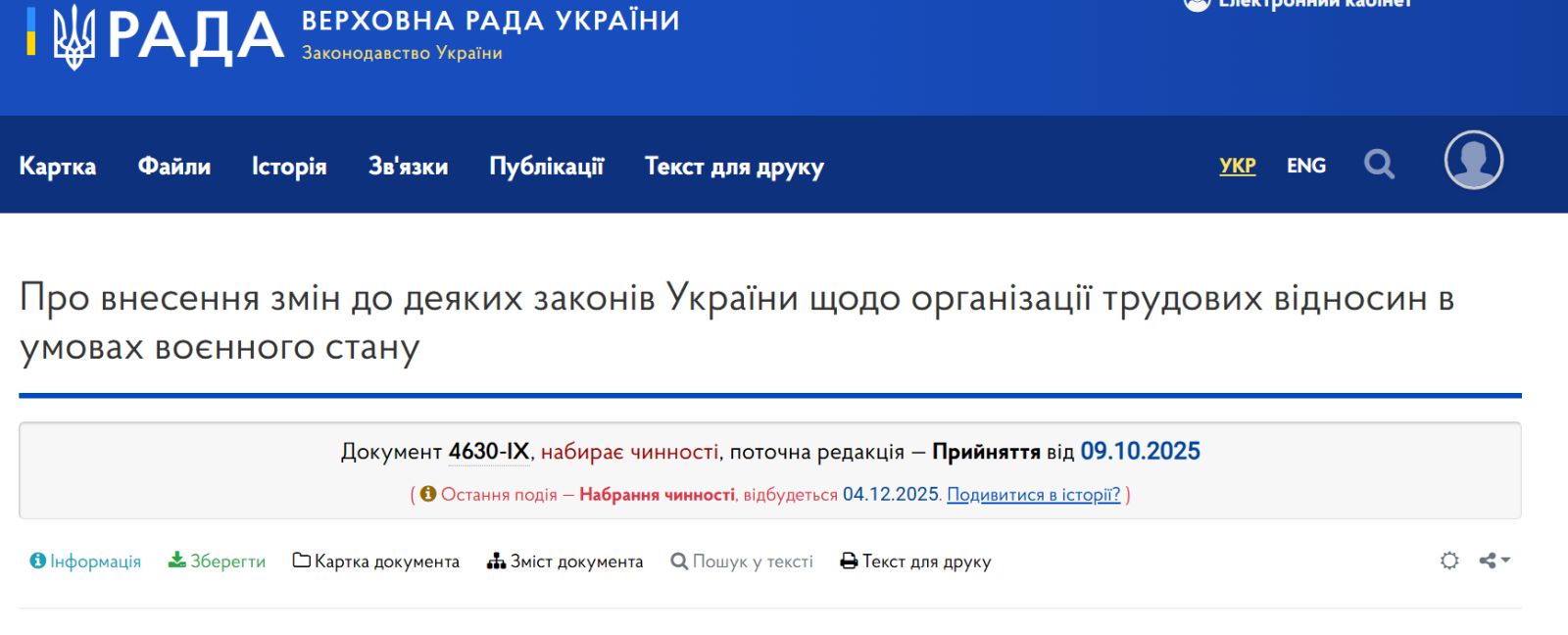
Task: Click the printer Текст для друку toolbar item
Action: [915, 562]
